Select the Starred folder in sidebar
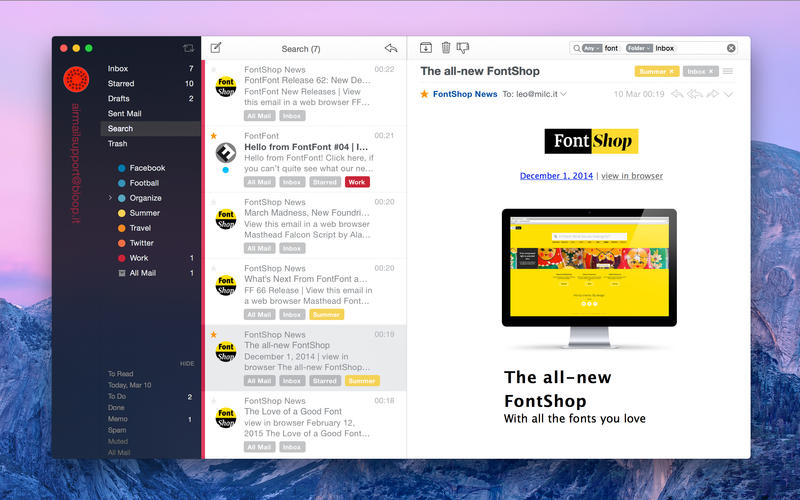The image size is (800, 500). pyautogui.click(x=121, y=84)
